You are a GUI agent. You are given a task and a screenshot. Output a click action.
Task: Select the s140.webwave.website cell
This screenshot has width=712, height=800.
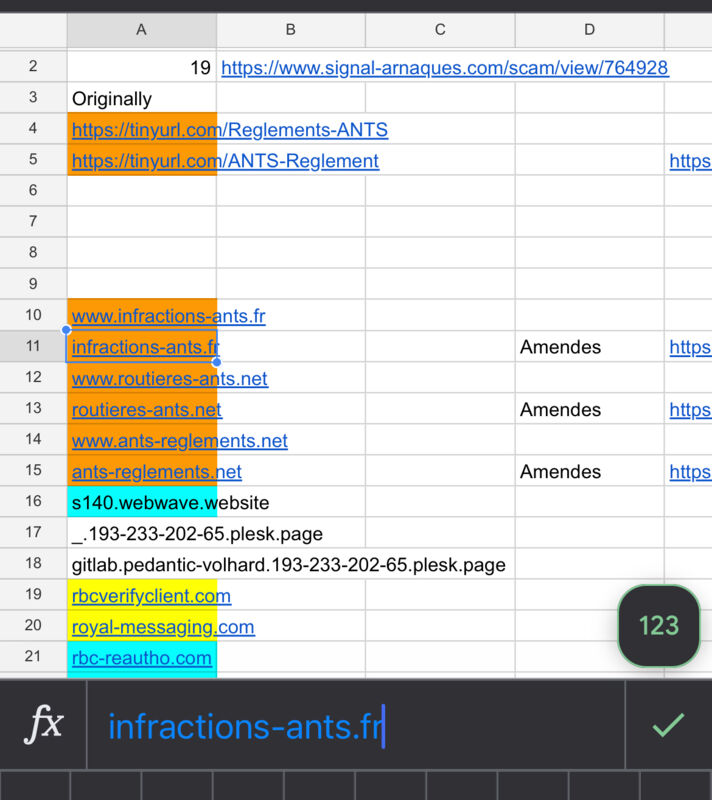point(142,502)
